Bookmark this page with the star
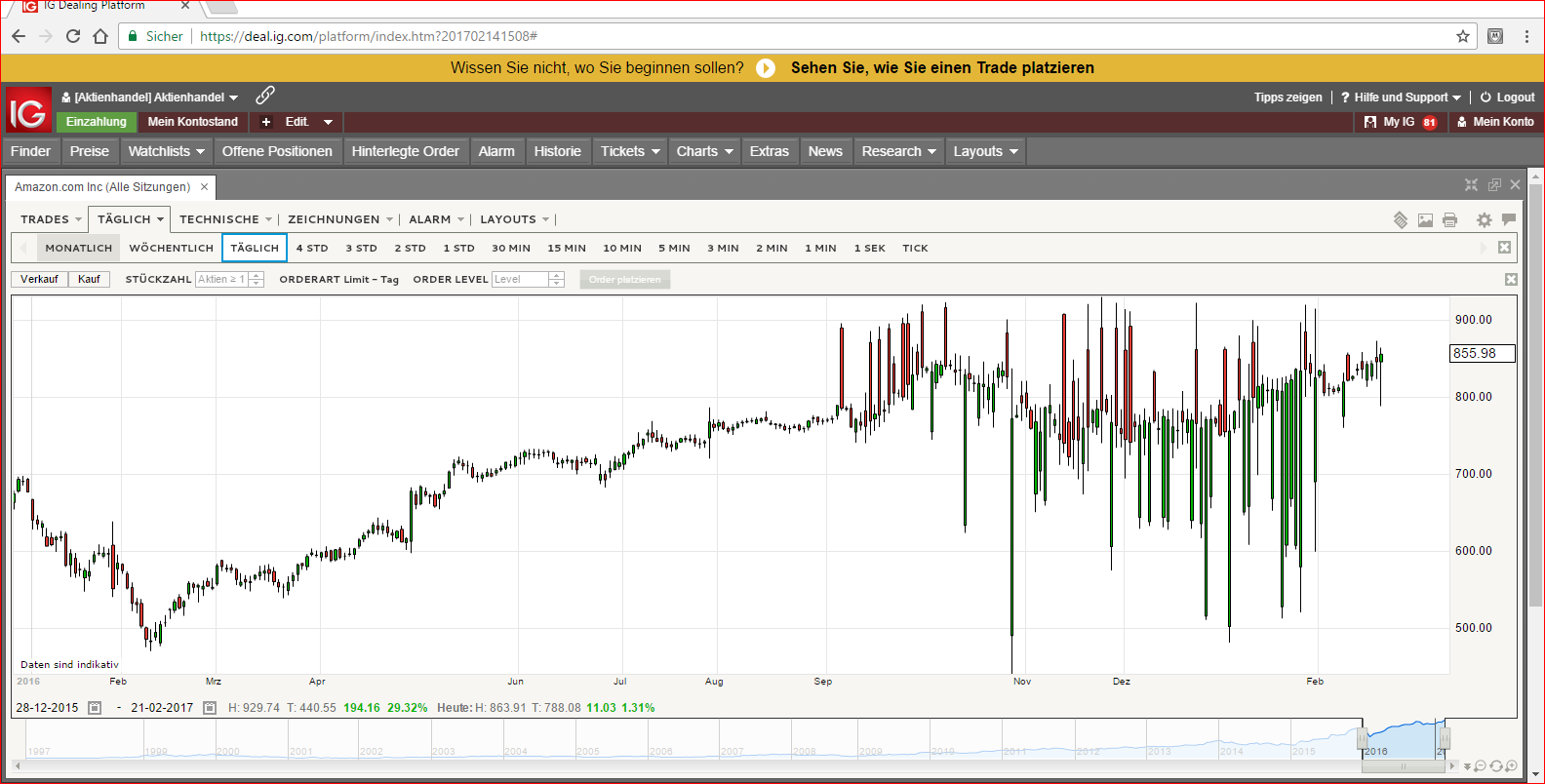 point(1463,36)
